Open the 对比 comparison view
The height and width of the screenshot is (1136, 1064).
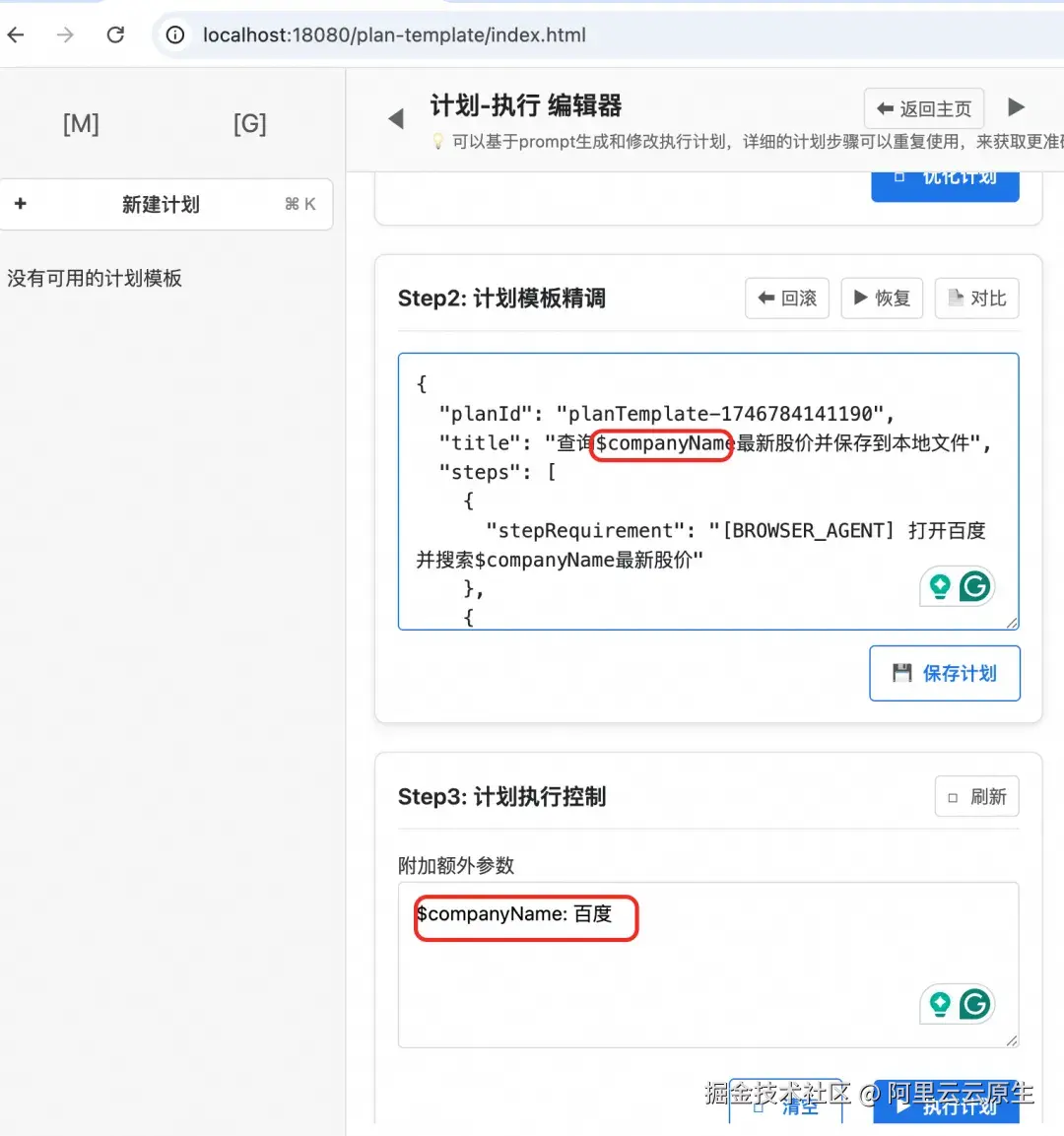[976, 298]
